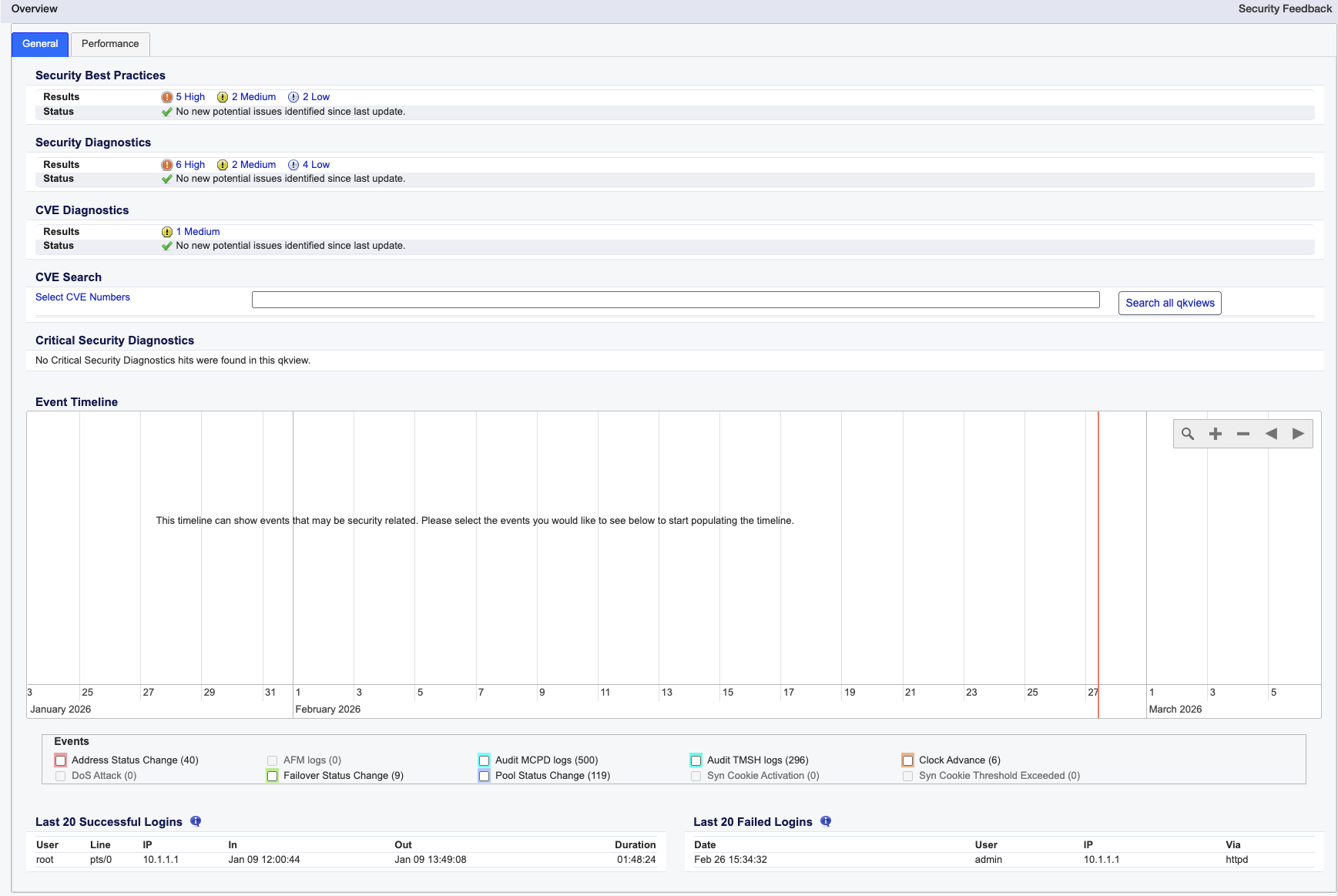This screenshot has width=1338, height=896.
Task: Move the timeline backward with left arrow
Action: coord(1271,434)
